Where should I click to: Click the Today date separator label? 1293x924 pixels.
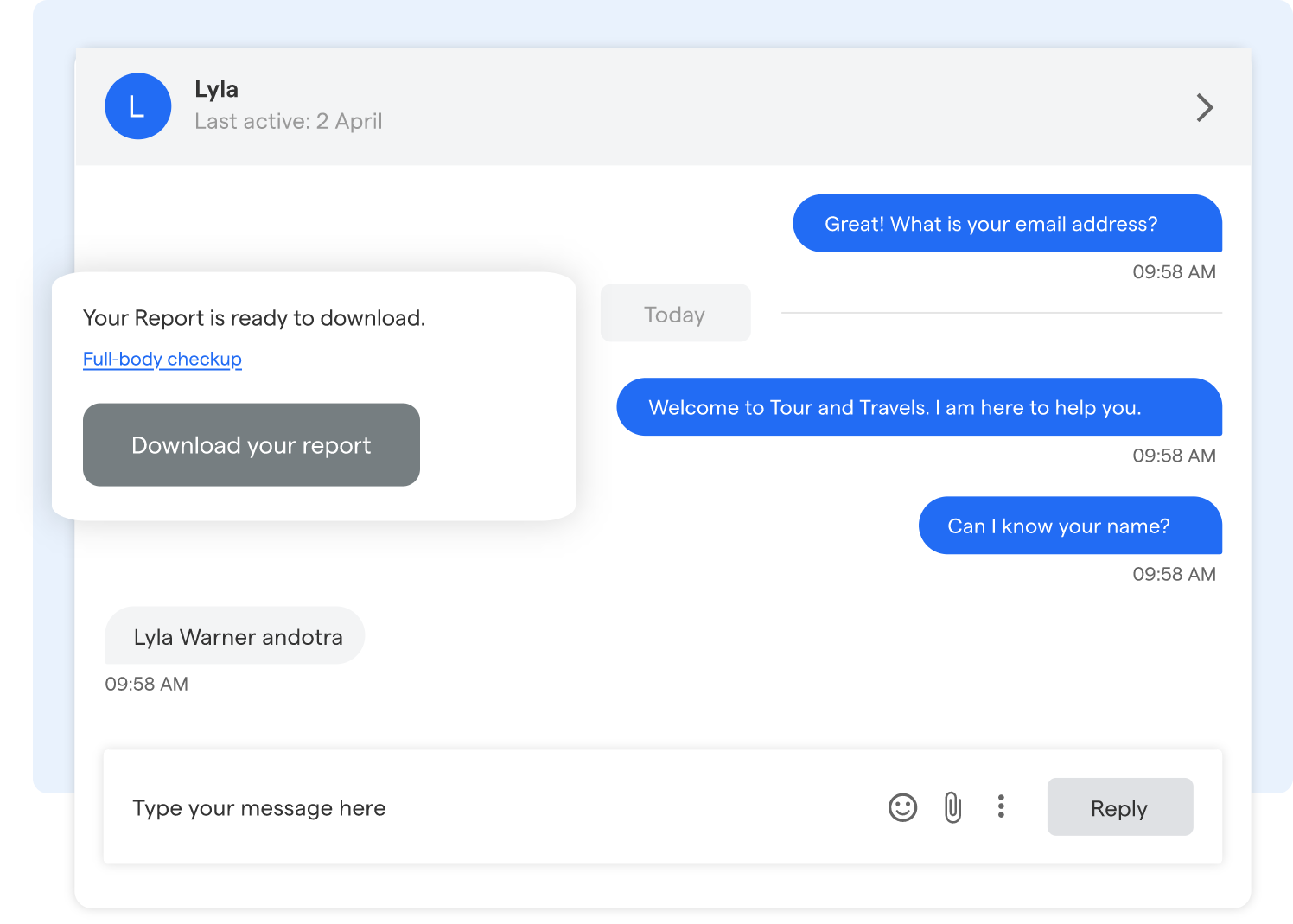pyautogui.click(x=675, y=314)
